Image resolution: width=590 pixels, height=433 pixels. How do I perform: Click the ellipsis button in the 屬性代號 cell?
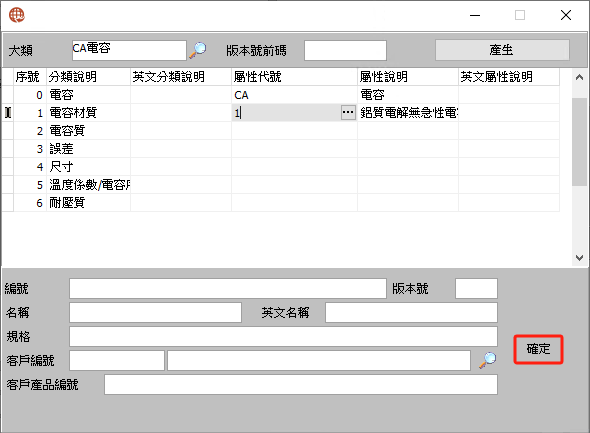(x=348, y=112)
